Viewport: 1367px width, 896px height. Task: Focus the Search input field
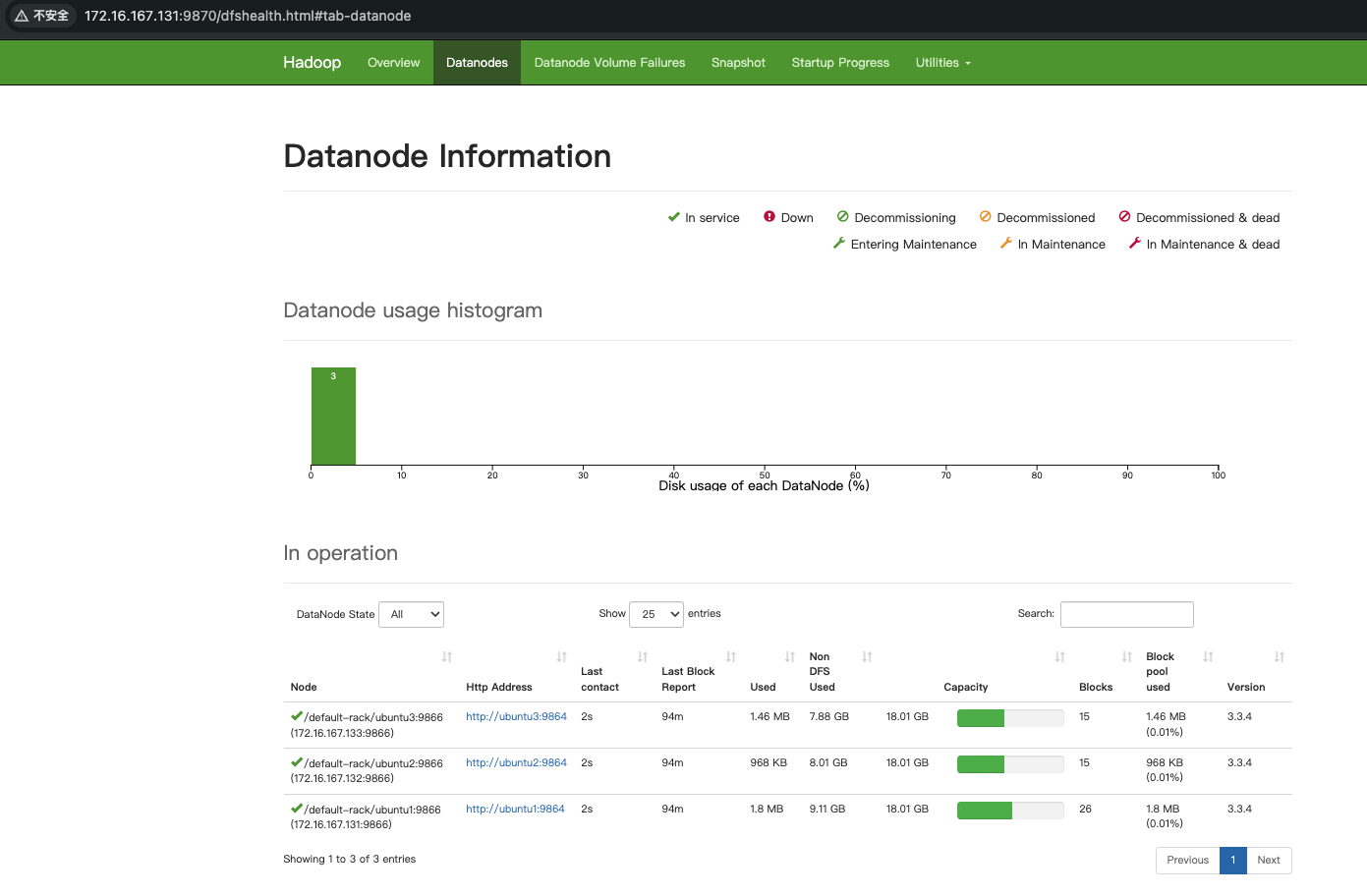(1126, 614)
